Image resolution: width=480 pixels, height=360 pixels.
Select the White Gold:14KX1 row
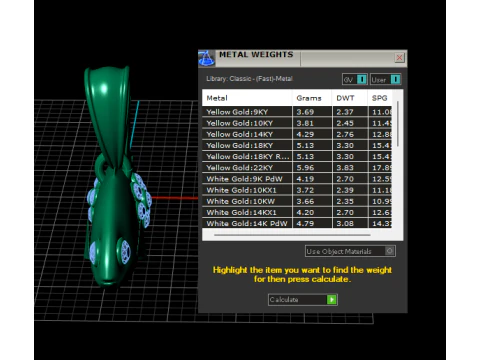[x=297, y=212]
